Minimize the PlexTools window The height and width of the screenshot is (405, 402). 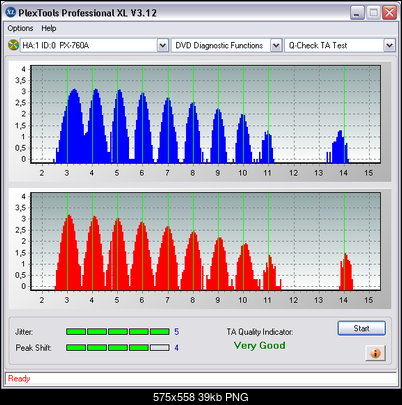357,13
